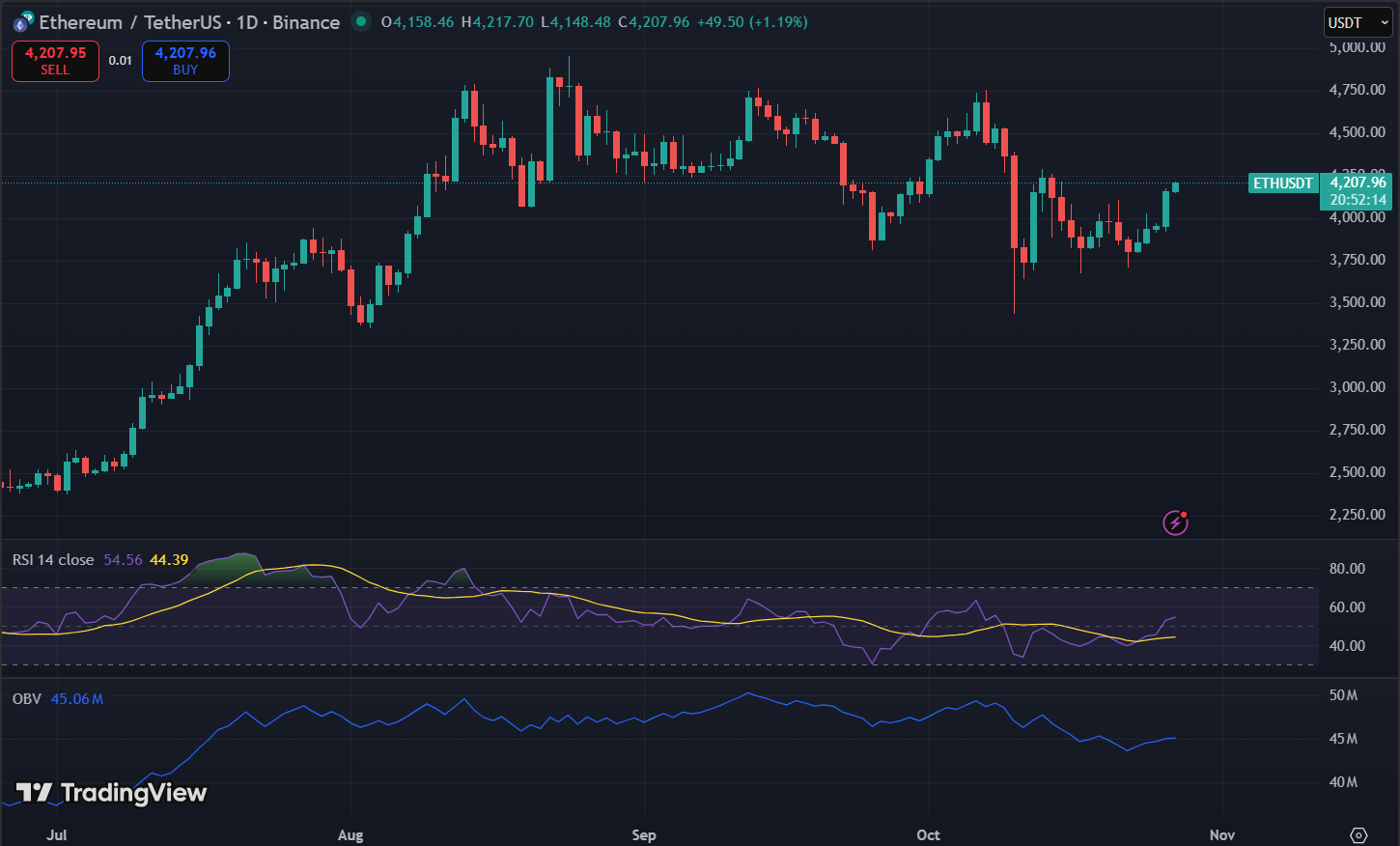The height and width of the screenshot is (846, 1400).
Task: Click the Oct label on time axis
Action: pos(928,834)
